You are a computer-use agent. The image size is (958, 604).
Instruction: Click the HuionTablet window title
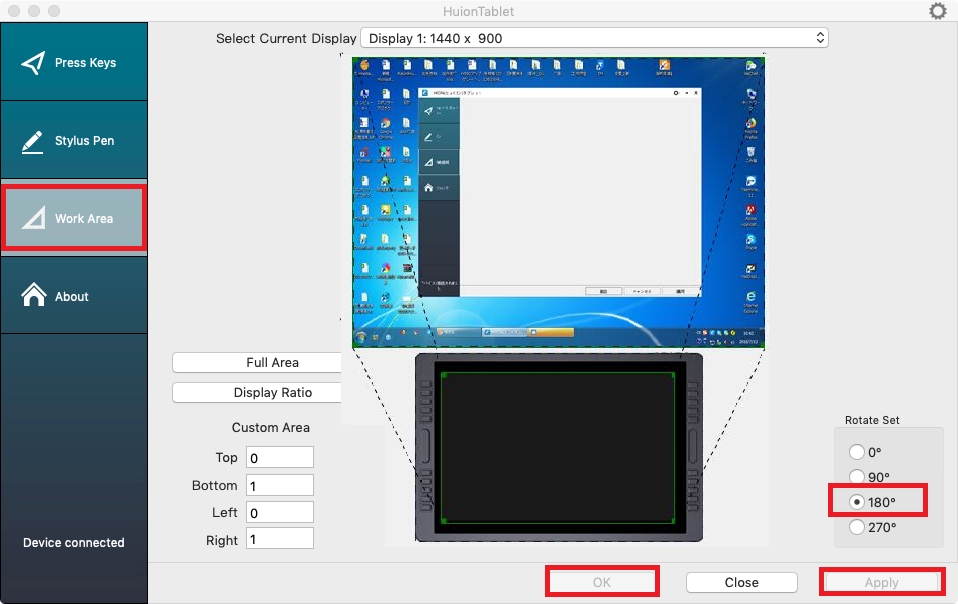click(478, 11)
